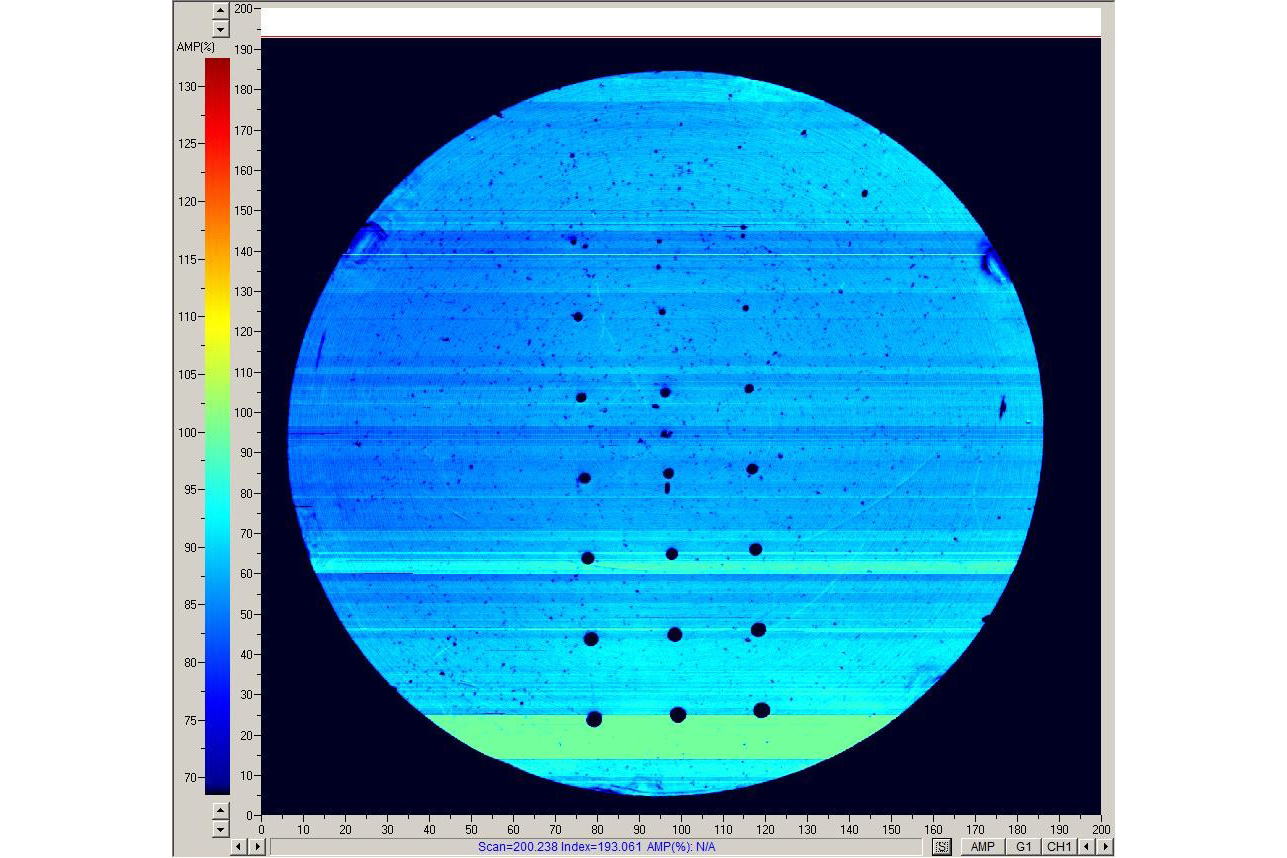Click the right arrow next to CH1
1287x858 pixels.
tap(1105, 847)
